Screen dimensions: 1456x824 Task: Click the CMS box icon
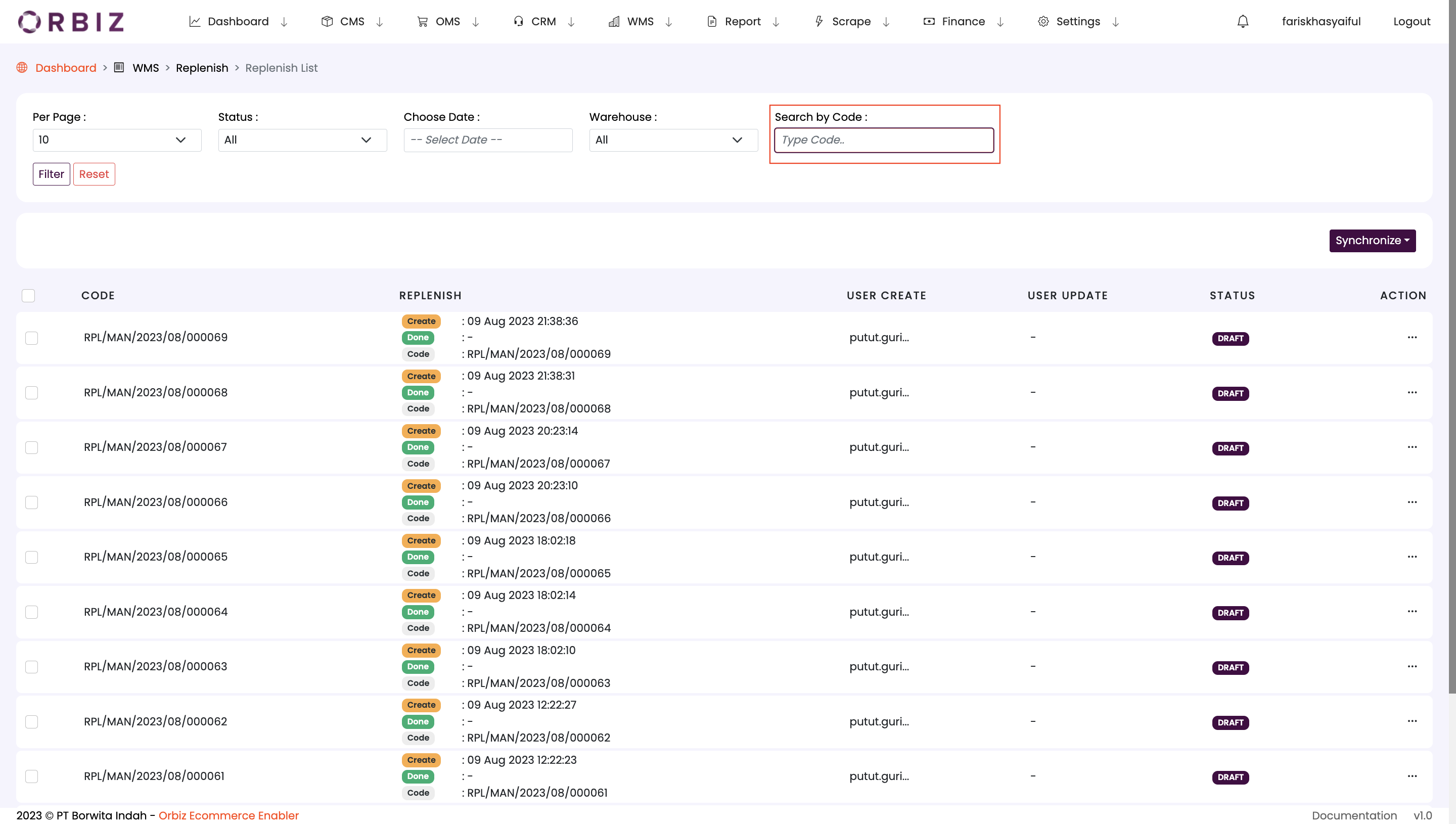327,22
